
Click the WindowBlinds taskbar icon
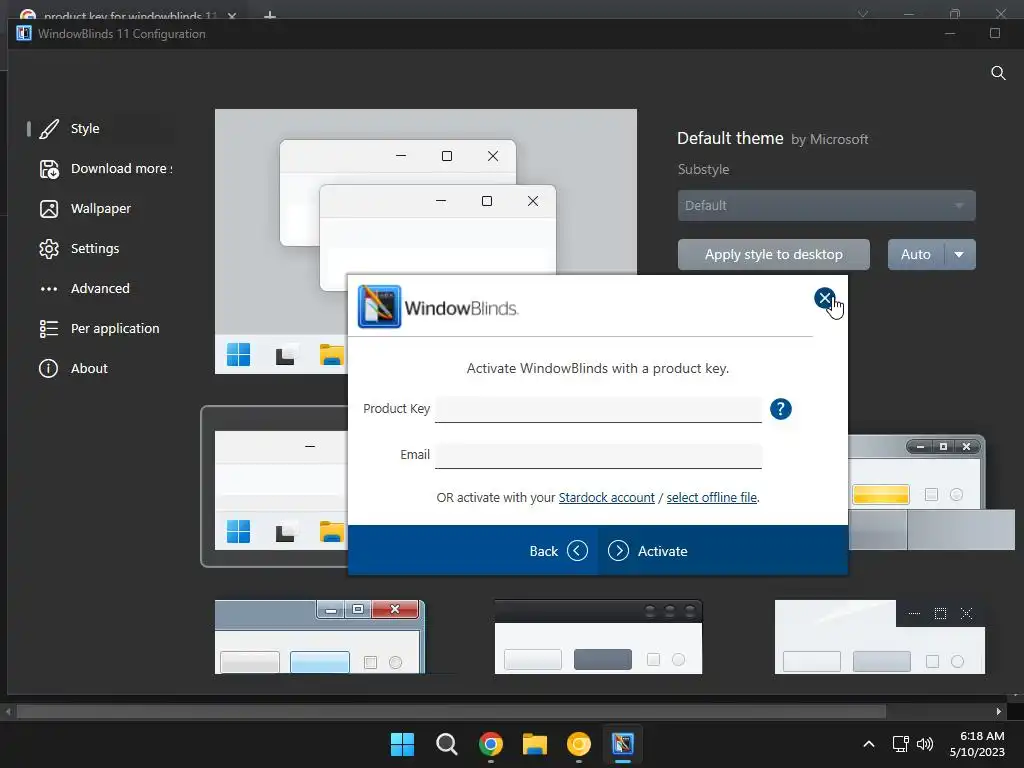click(622, 744)
